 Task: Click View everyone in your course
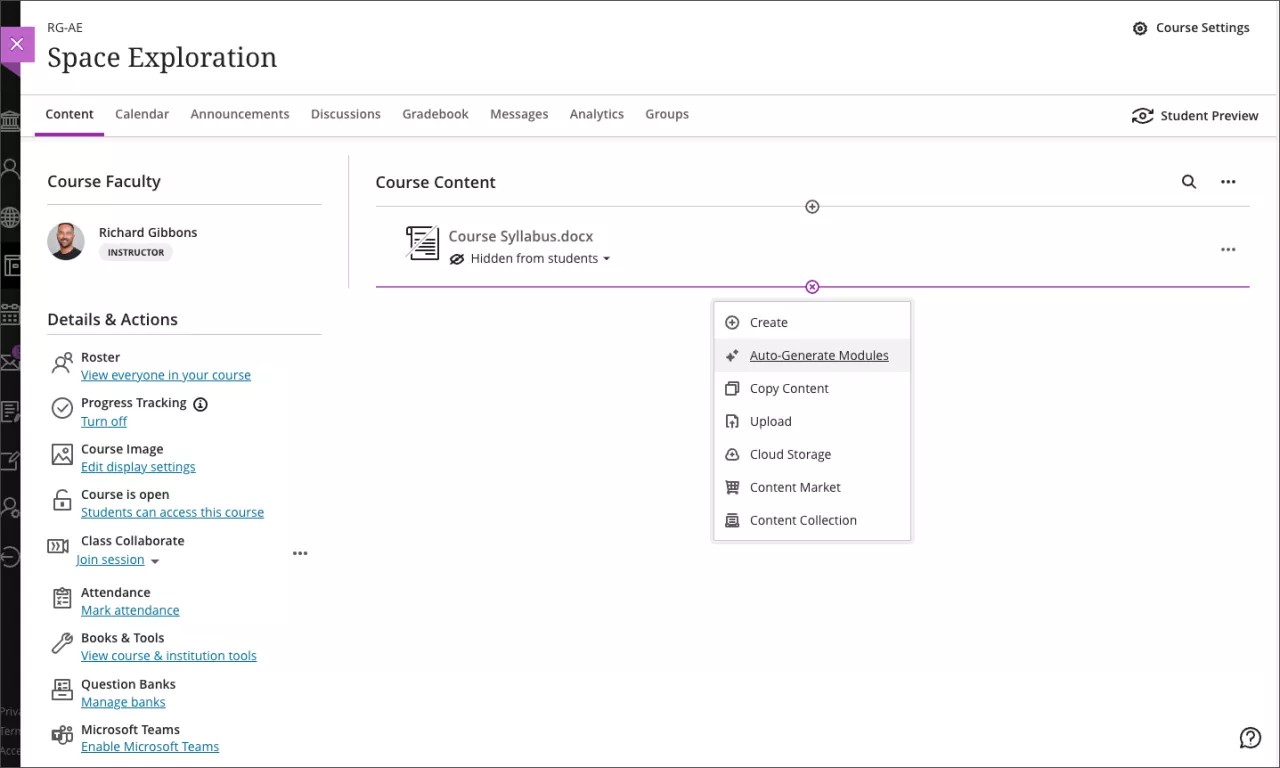(165, 374)
